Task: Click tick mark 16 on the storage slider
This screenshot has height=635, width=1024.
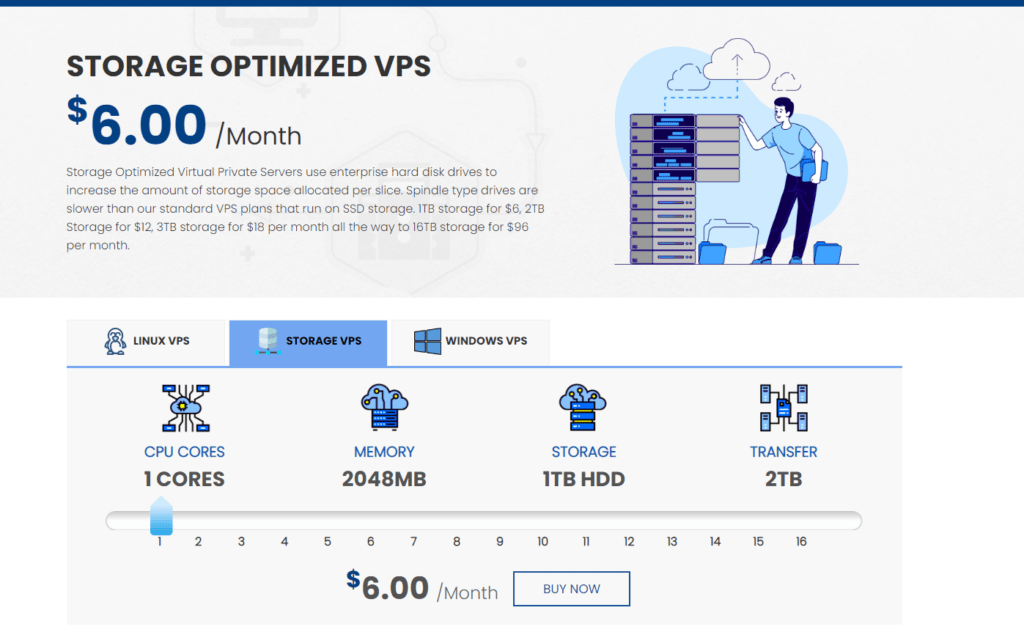Action: tap(801, 541)
